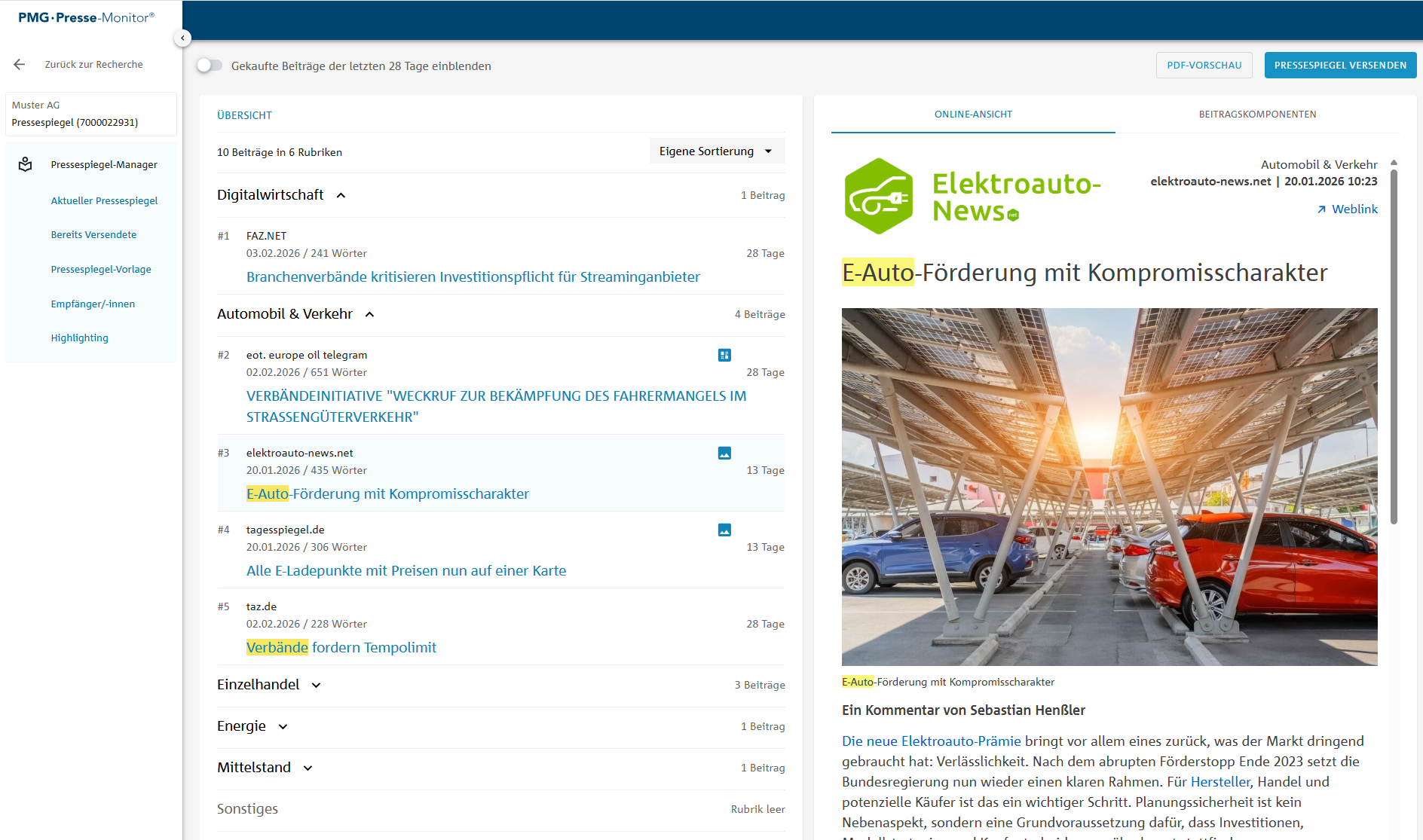Click the article preview scrollbar
This screenshot has width=1423, height=840.
coord(1394,347)
